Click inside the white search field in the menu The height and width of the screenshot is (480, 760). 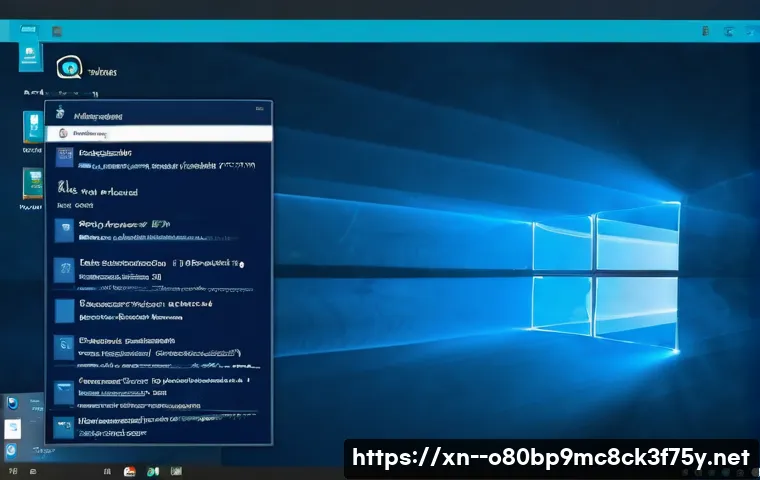click(160, 133)
